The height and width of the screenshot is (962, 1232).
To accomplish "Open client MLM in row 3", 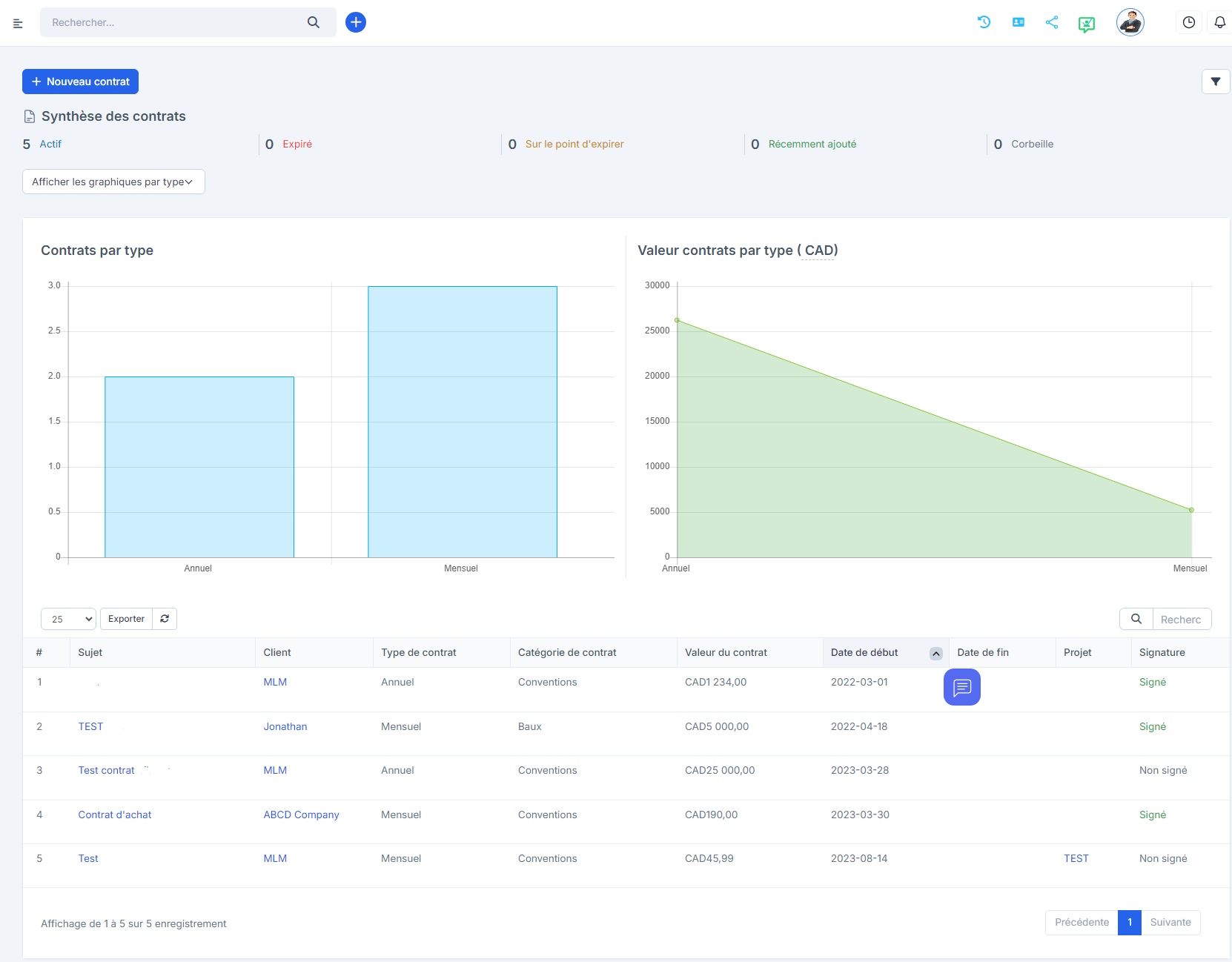I will 275,770.
